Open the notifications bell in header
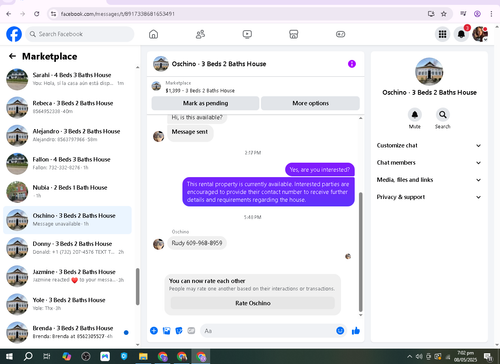 [x=461, y=34]
